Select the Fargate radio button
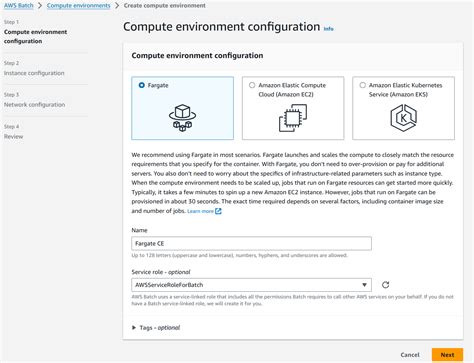 [142, 85]
